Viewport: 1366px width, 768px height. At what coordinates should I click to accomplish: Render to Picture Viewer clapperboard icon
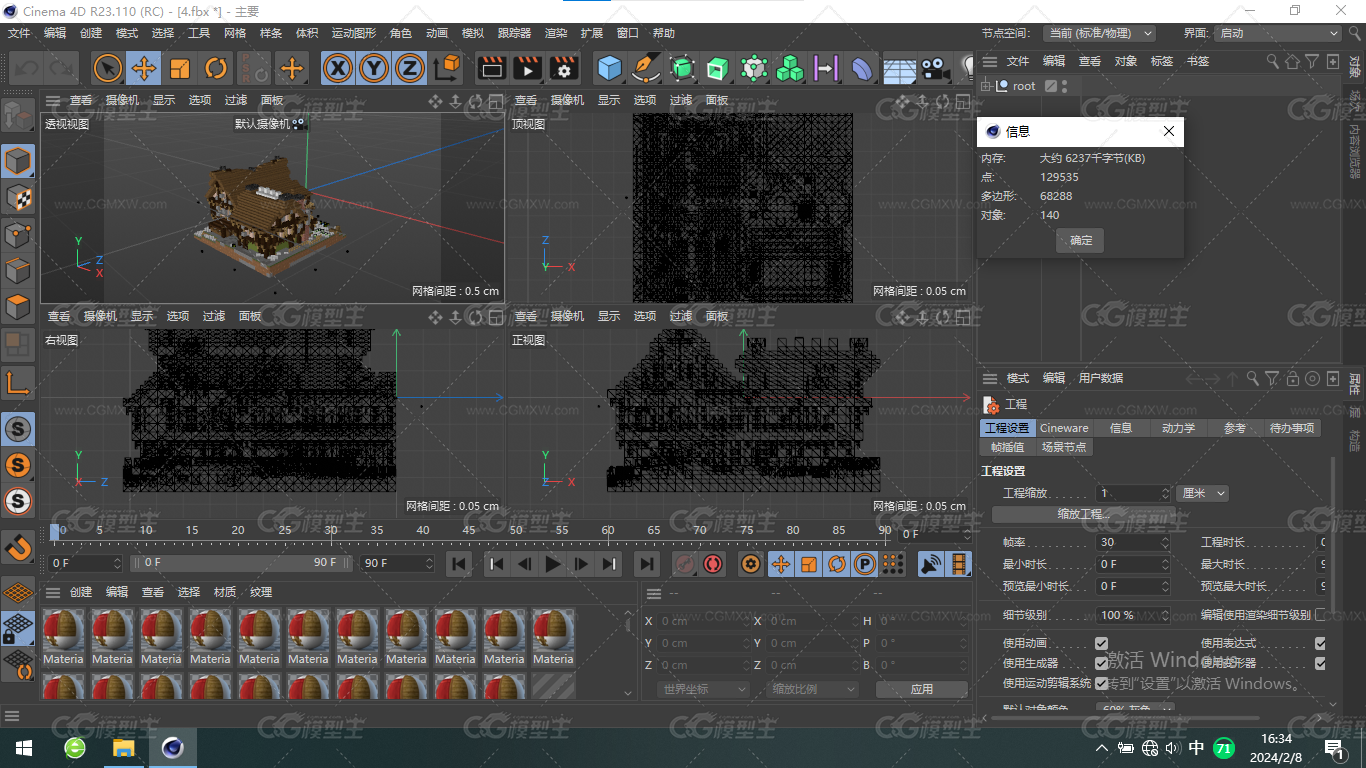[527, 68]
